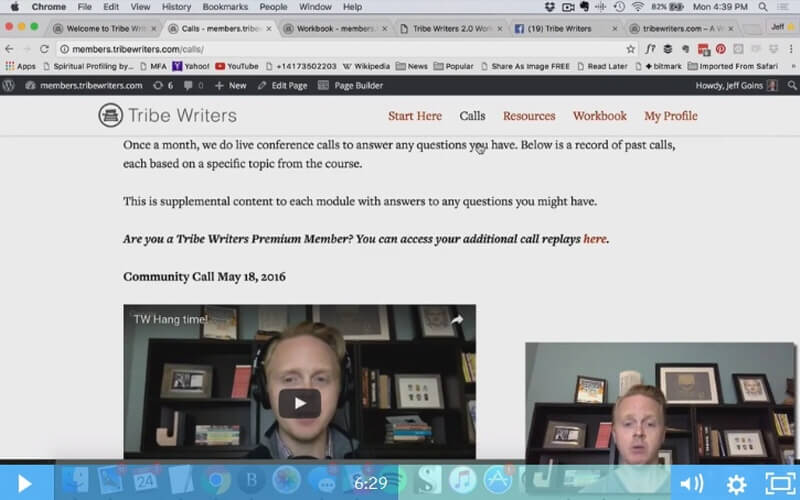Open the Bookmarks menu in the macOS menu bar

tap(225, 7)
